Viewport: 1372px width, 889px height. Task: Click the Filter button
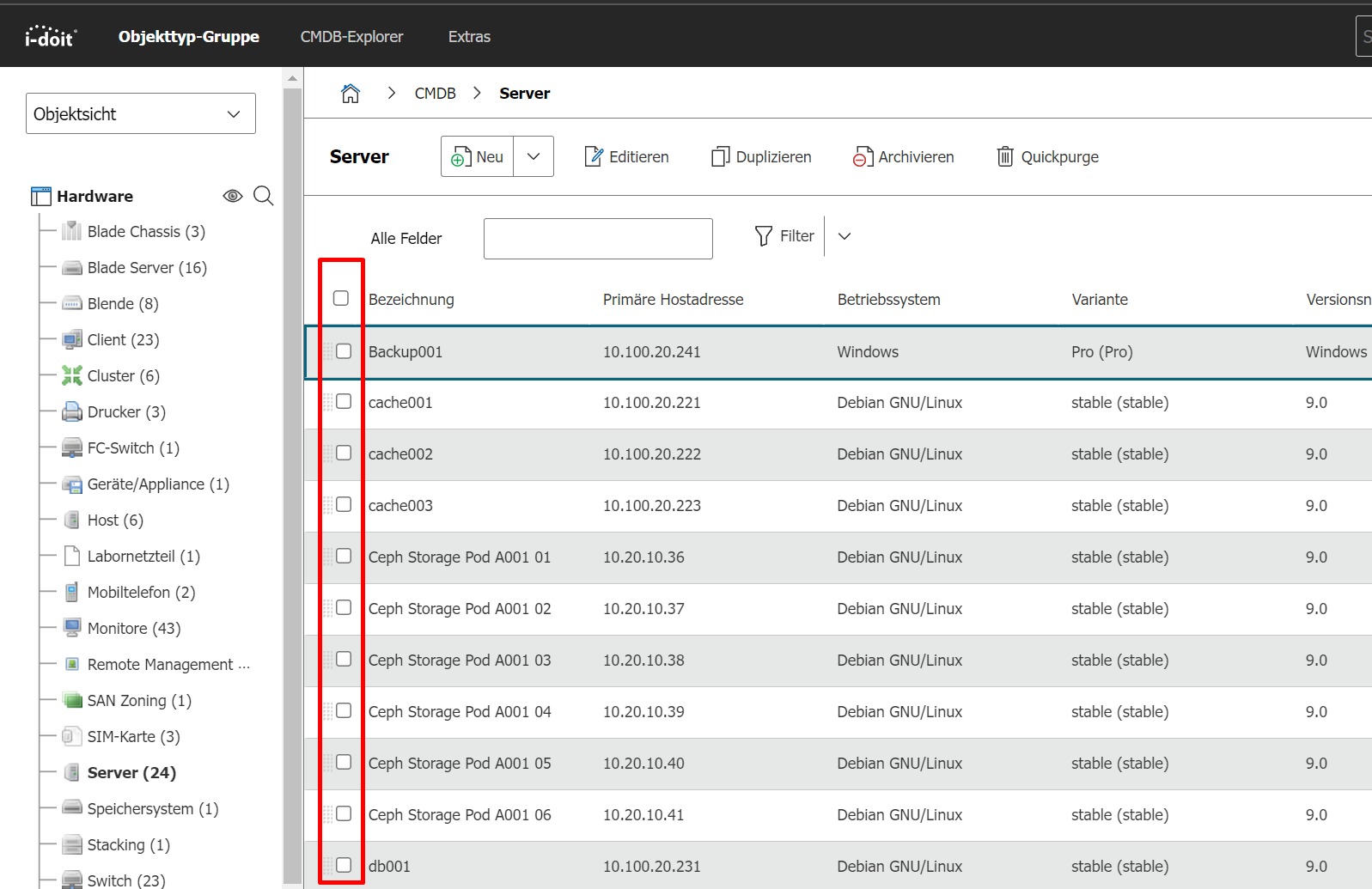(784, 236)
